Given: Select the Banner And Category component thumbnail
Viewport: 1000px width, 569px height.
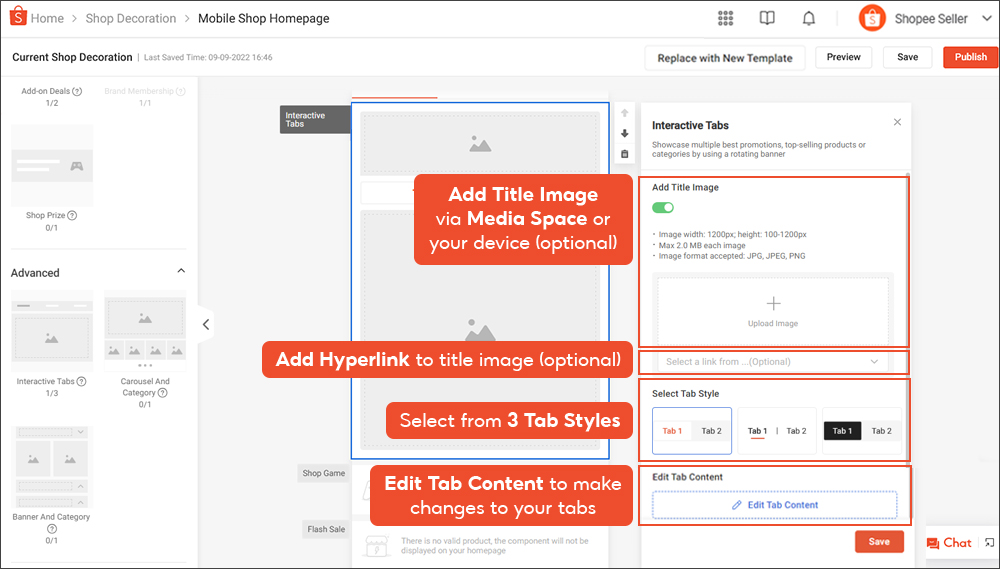Looking at the screenshot, I should (x=52, y=467).
